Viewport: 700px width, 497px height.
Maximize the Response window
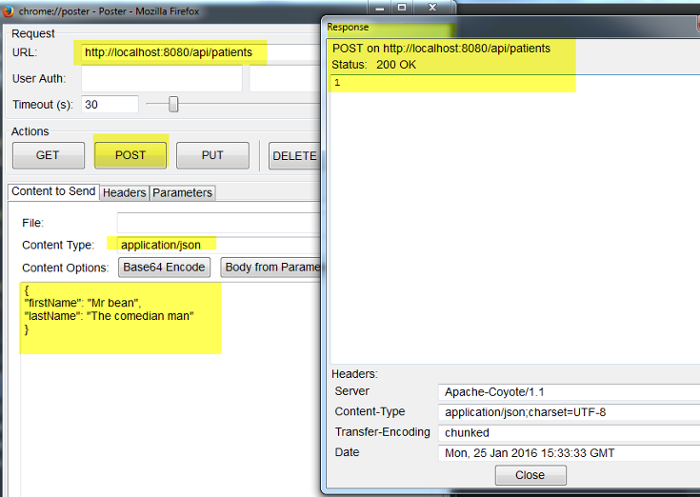point(401,7)
